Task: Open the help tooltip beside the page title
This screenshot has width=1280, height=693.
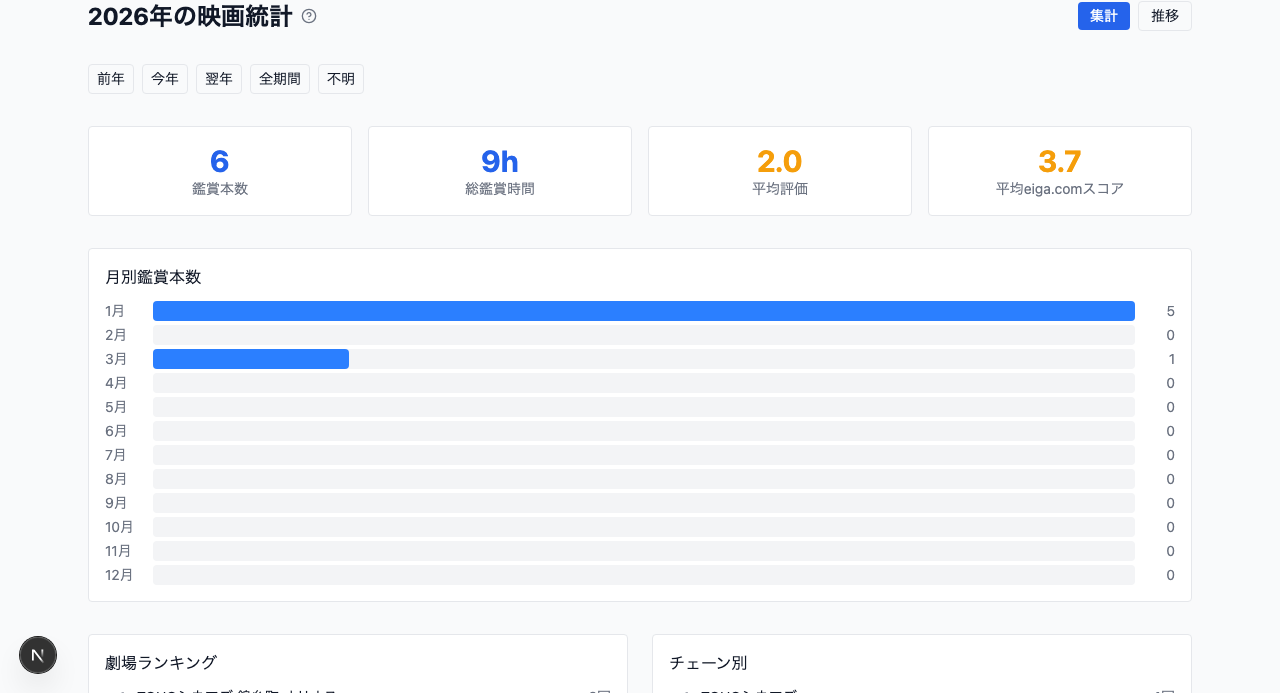Action: [307, 16]
